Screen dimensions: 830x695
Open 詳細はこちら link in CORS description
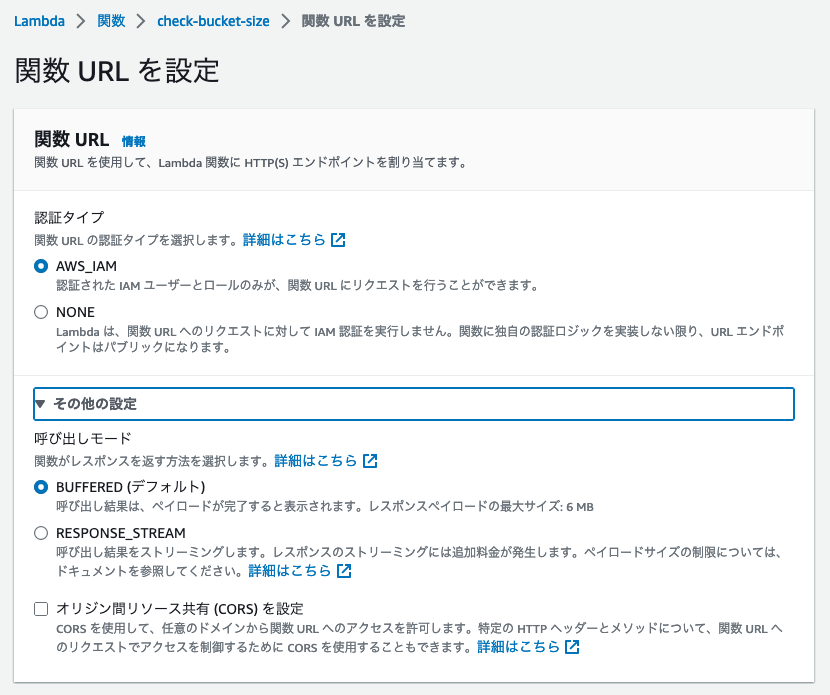[x=519, y=646]
